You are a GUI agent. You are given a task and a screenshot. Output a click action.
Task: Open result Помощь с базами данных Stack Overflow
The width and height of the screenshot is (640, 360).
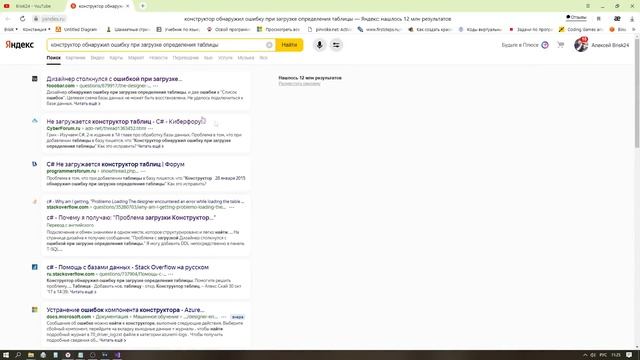(x=127, y=267)
